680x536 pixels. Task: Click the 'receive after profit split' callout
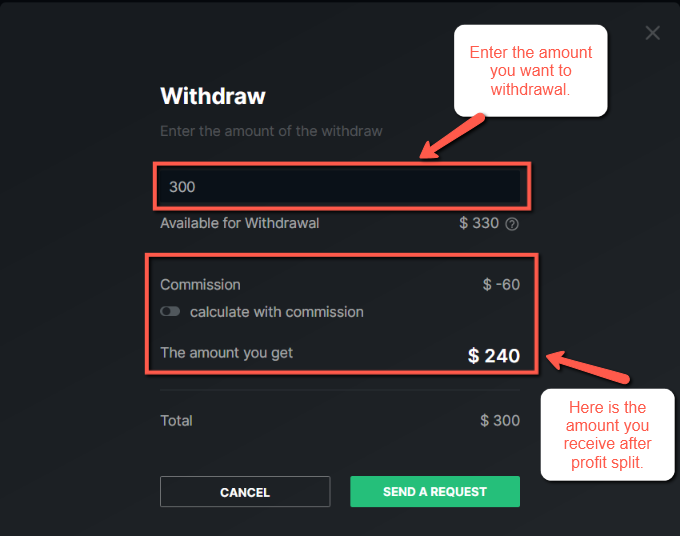pyautogui.click(x=607, y=435)
